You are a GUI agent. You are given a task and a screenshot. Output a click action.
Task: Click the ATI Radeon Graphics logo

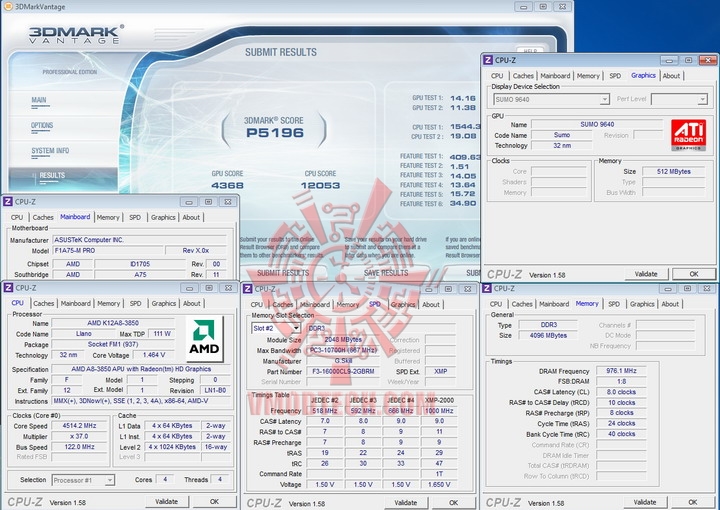click(688, 135)
